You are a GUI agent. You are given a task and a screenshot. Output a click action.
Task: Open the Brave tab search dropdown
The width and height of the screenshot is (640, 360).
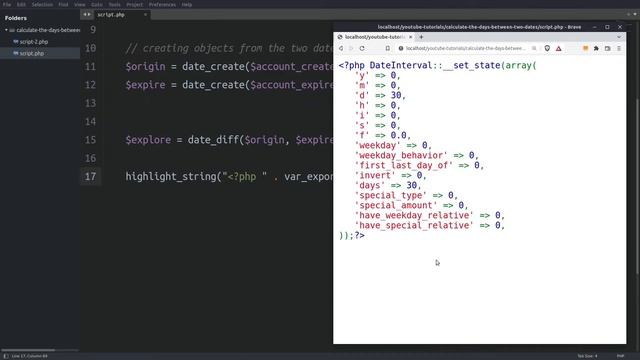619,37
